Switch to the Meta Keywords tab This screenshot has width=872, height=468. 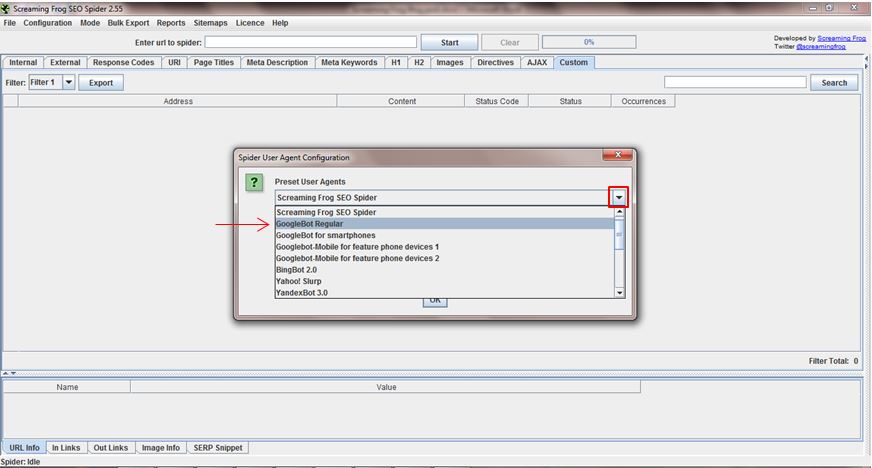pyautogui.click(x=349, y=62)
